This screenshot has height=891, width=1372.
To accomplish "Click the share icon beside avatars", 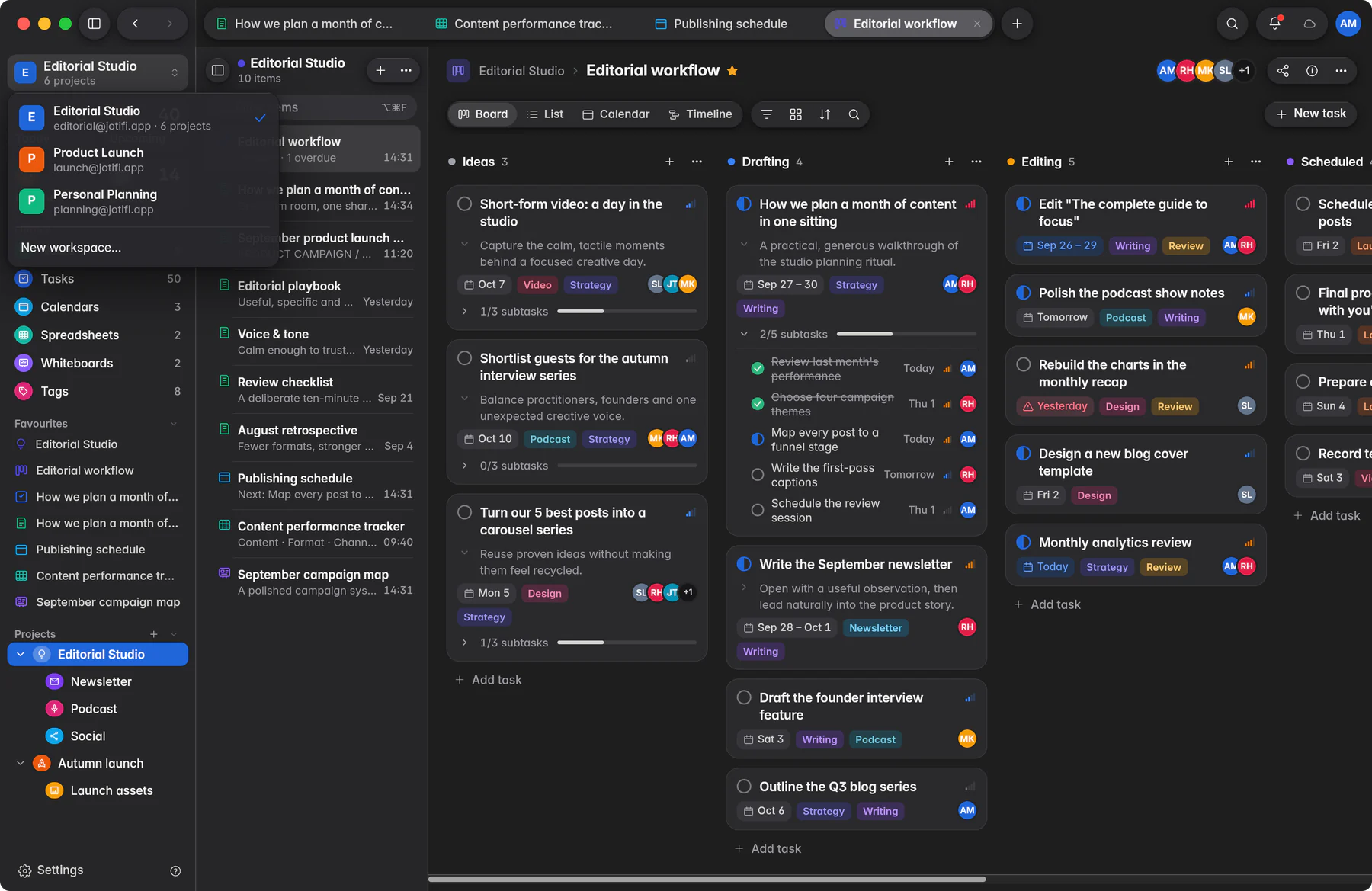I will pyautogui.click(x=1283, y=71).
